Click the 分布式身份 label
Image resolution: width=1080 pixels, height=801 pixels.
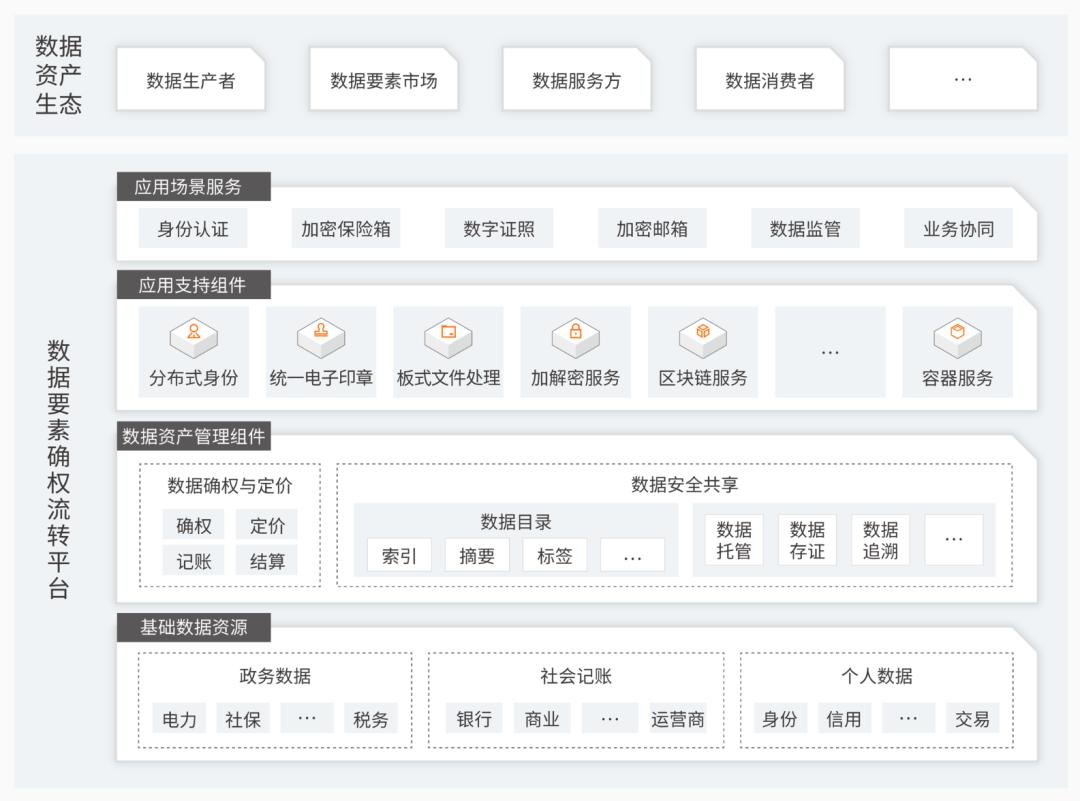(x=194, y=377)
